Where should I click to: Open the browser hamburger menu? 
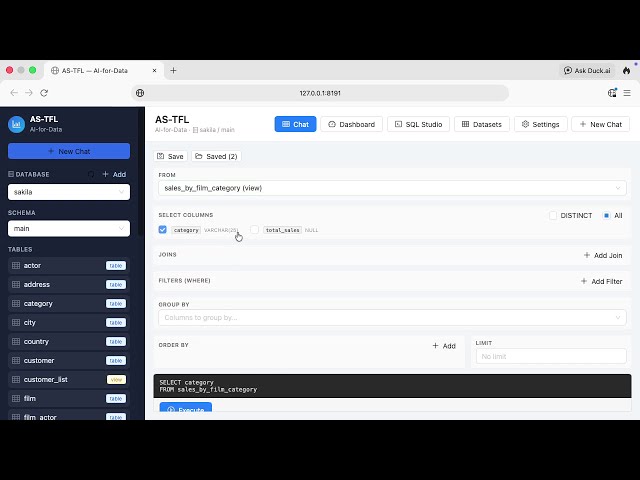[627, 93]
